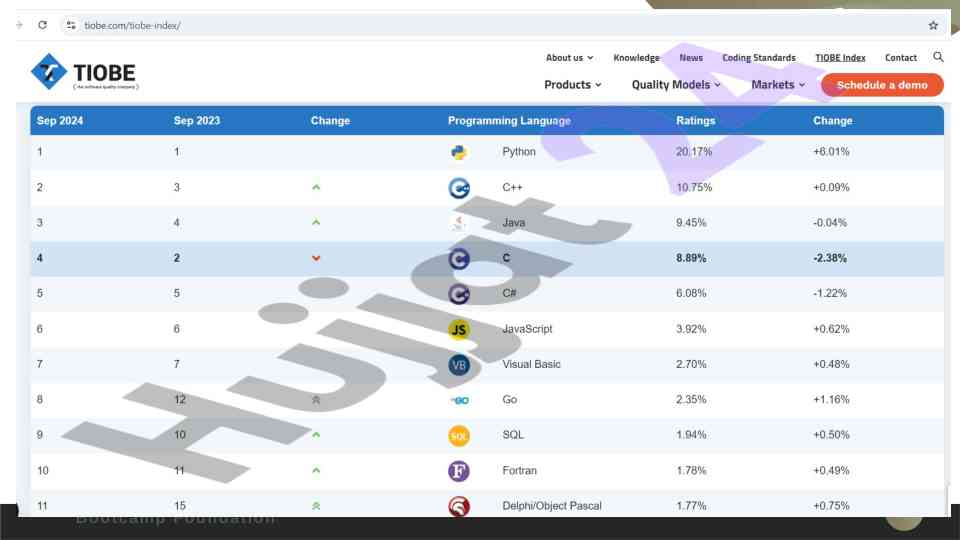Click the Visual Basic VB icon
Viewport: 961px width, 540px height.
point(459,365)
